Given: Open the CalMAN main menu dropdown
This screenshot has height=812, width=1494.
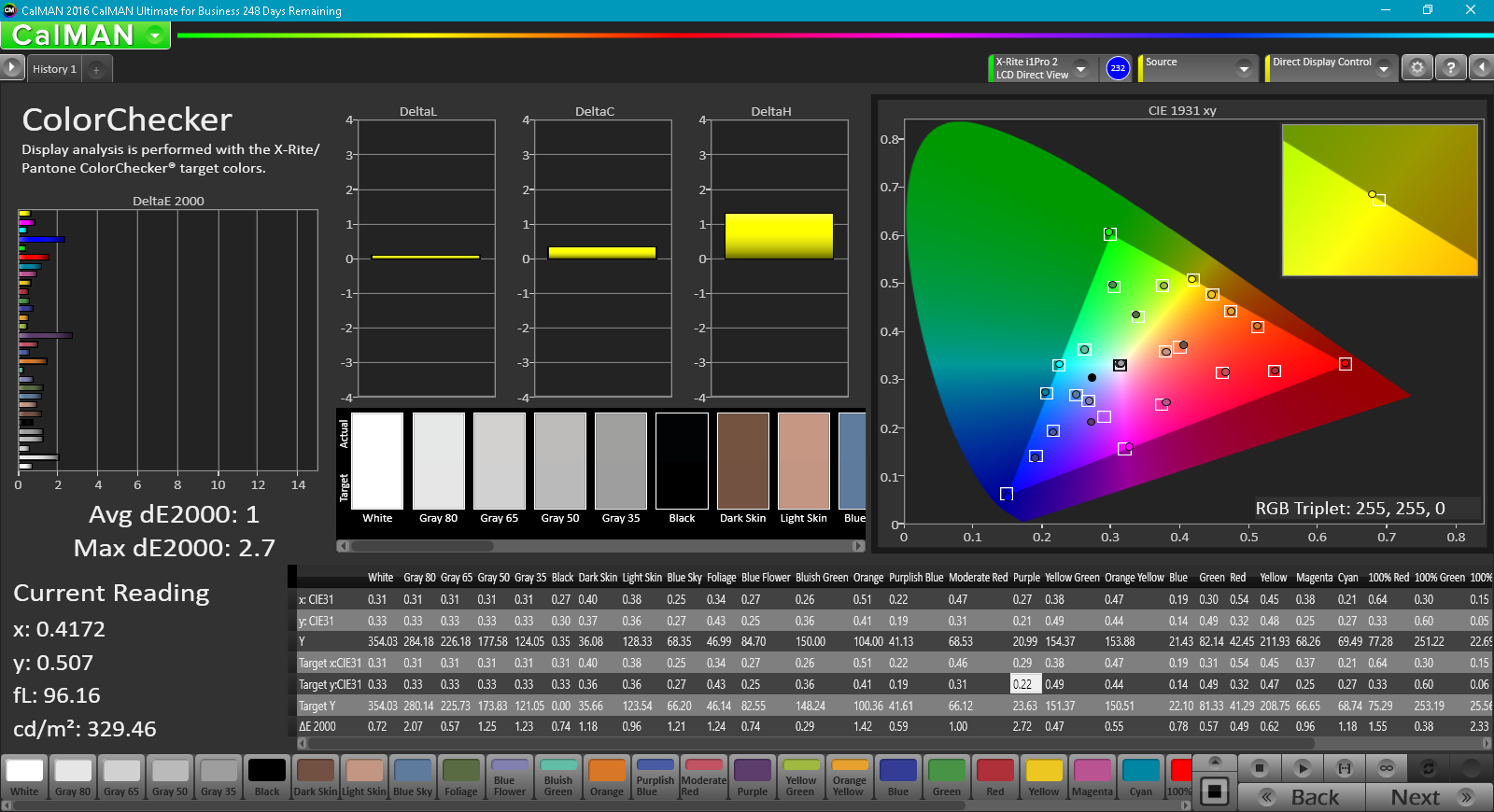Looking at the screenshot, I should click(x=155, y=35).
